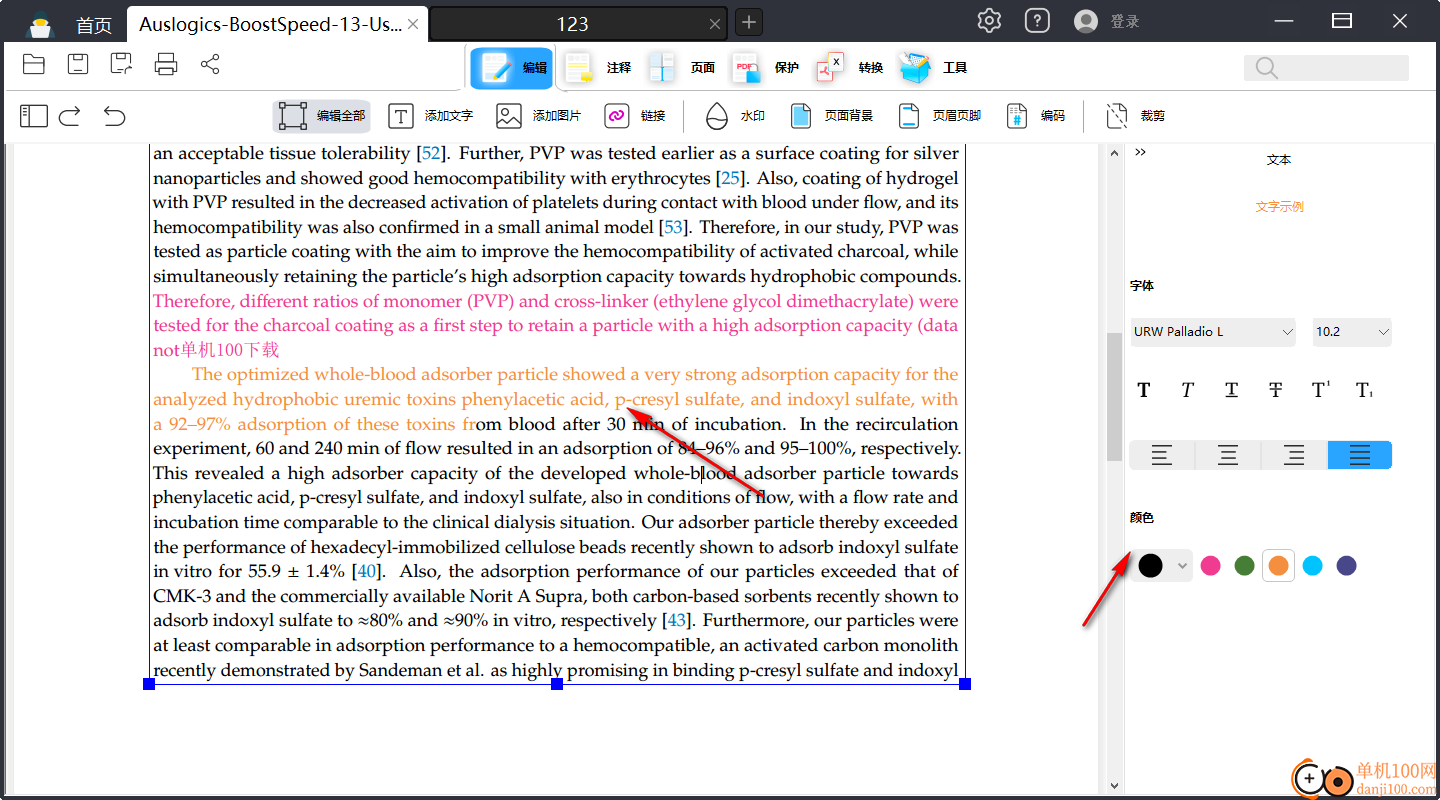Toggle the sidebar panel icon
Image resolution: width=1440 pixels, height=800 pixels.
click(x=34, y=116)
